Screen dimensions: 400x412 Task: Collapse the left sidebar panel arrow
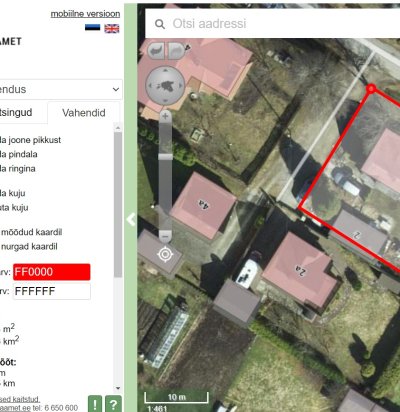131,219
